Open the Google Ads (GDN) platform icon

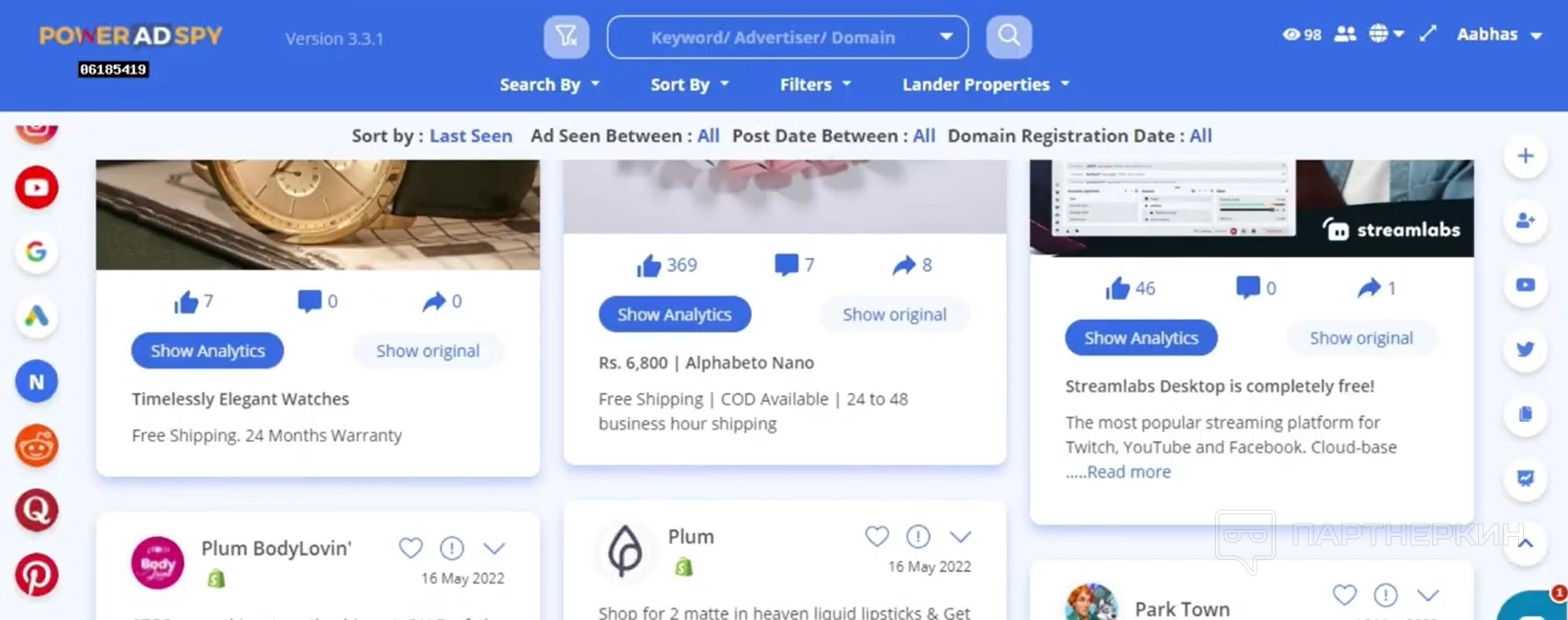point(37,316)
